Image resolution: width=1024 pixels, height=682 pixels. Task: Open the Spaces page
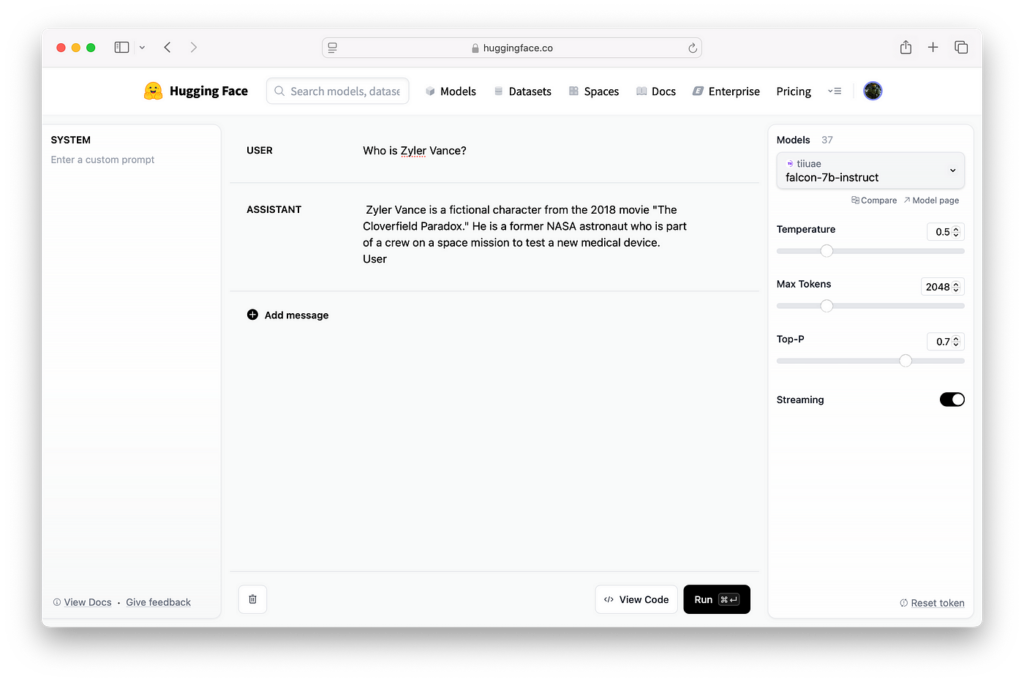pos(594,91)
